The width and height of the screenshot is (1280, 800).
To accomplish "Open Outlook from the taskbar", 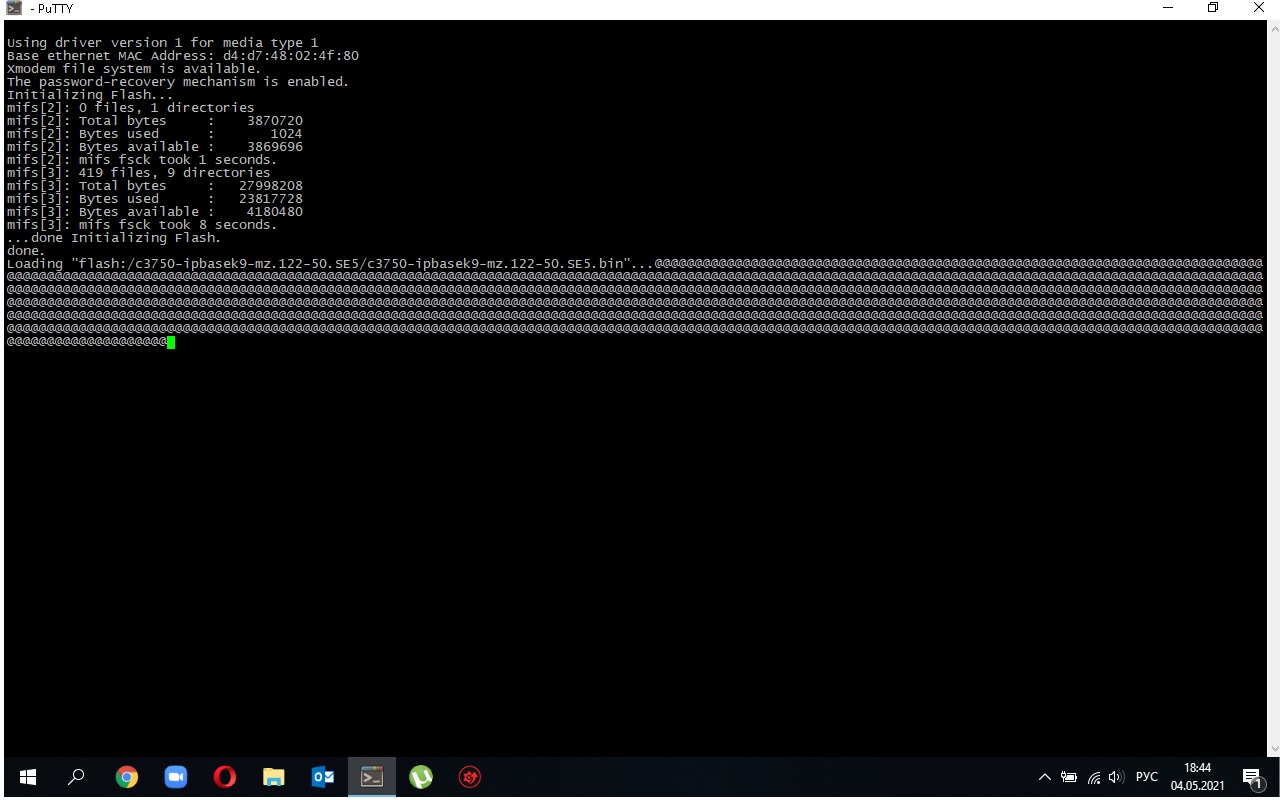I will point(322,777).
